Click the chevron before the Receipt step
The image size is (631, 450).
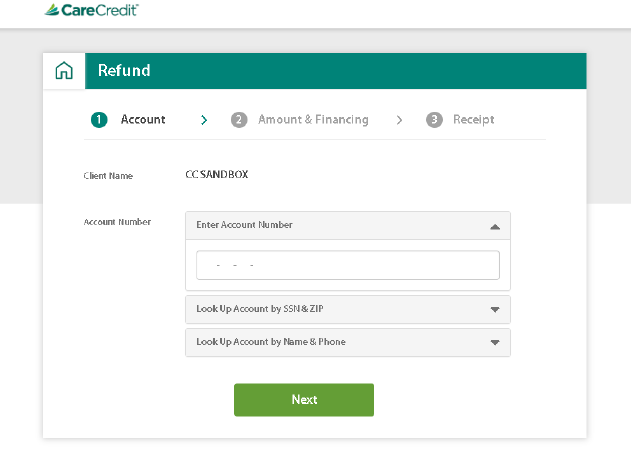[x=399, y=120]
